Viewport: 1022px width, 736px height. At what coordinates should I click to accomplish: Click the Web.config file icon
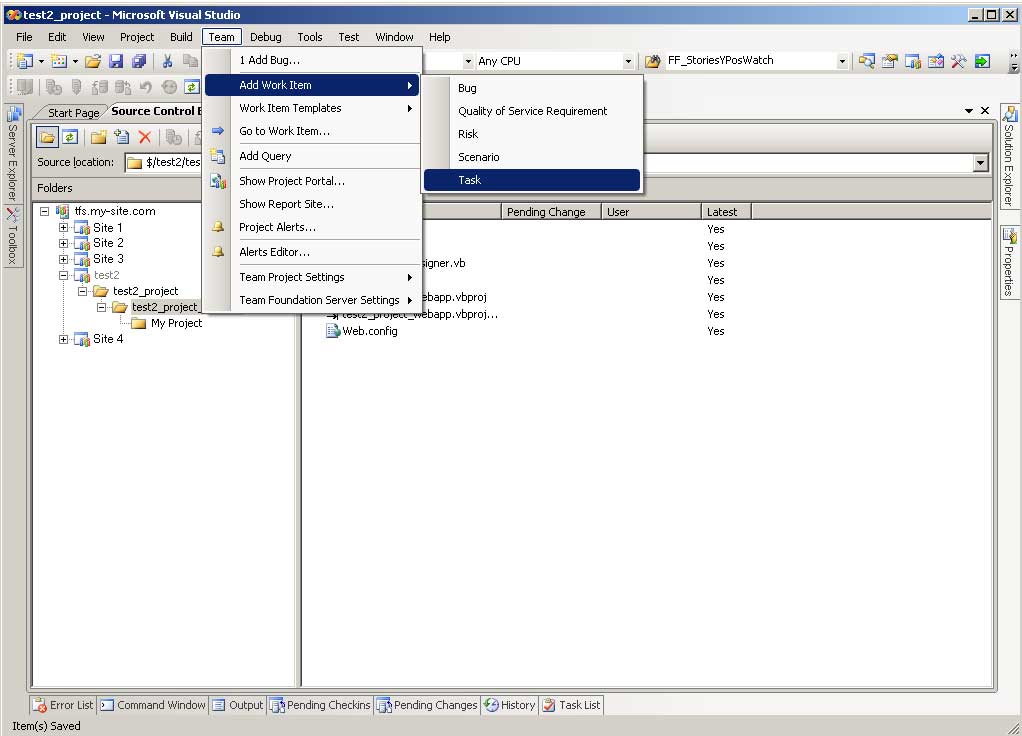tap(333, 331)
